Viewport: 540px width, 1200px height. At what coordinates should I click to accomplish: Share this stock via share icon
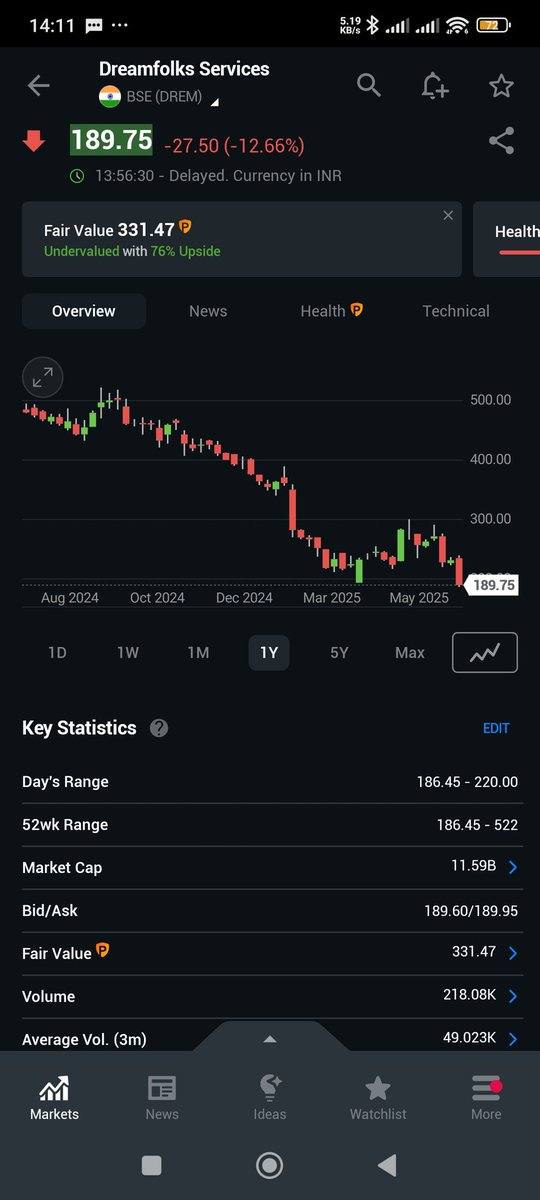coord(501,141)
